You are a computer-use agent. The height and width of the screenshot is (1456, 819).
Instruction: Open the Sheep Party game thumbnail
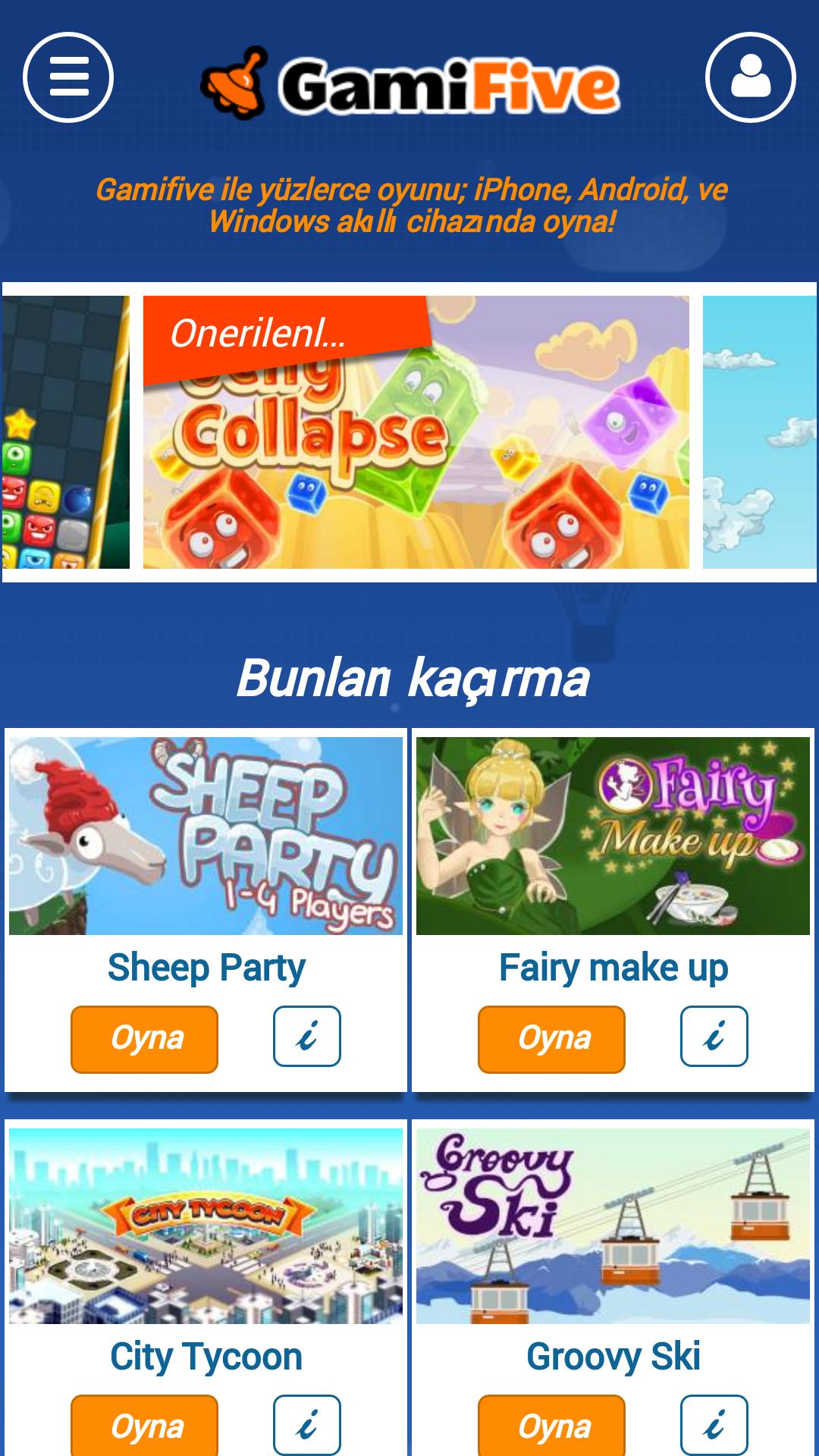(206, 836)
